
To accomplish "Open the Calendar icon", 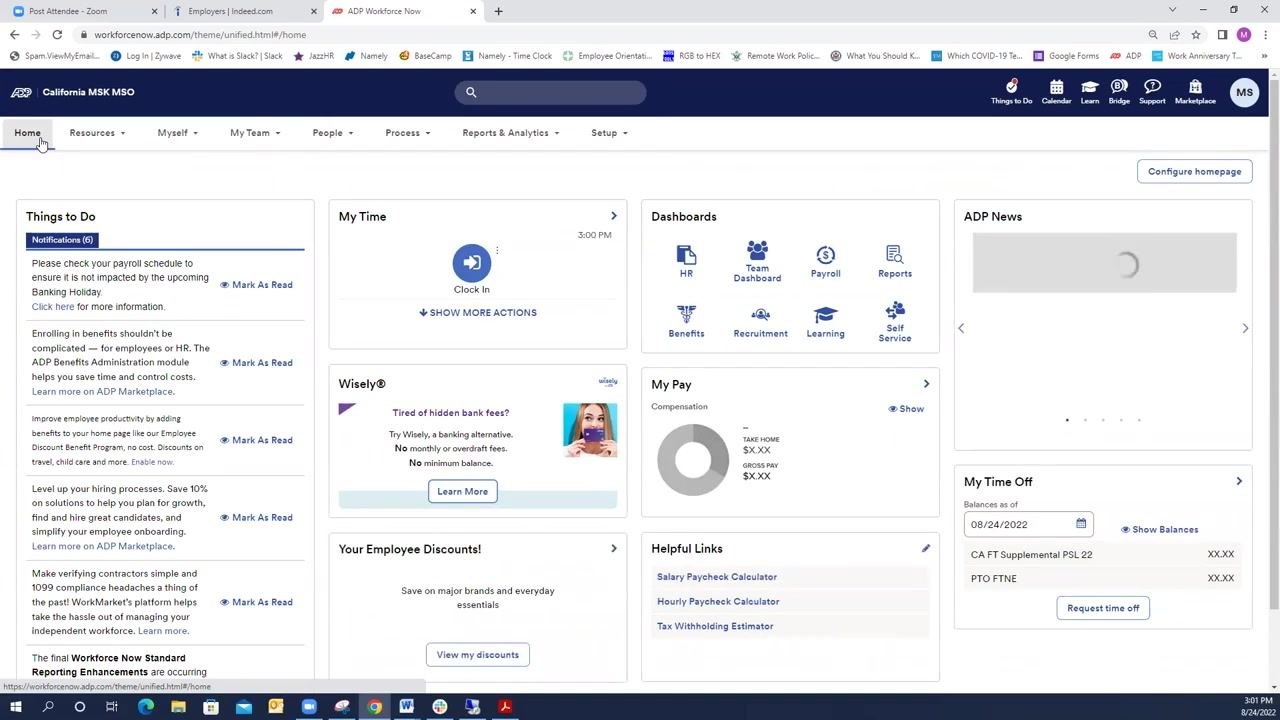I will pyautogui.click(x=1056, y=92).
